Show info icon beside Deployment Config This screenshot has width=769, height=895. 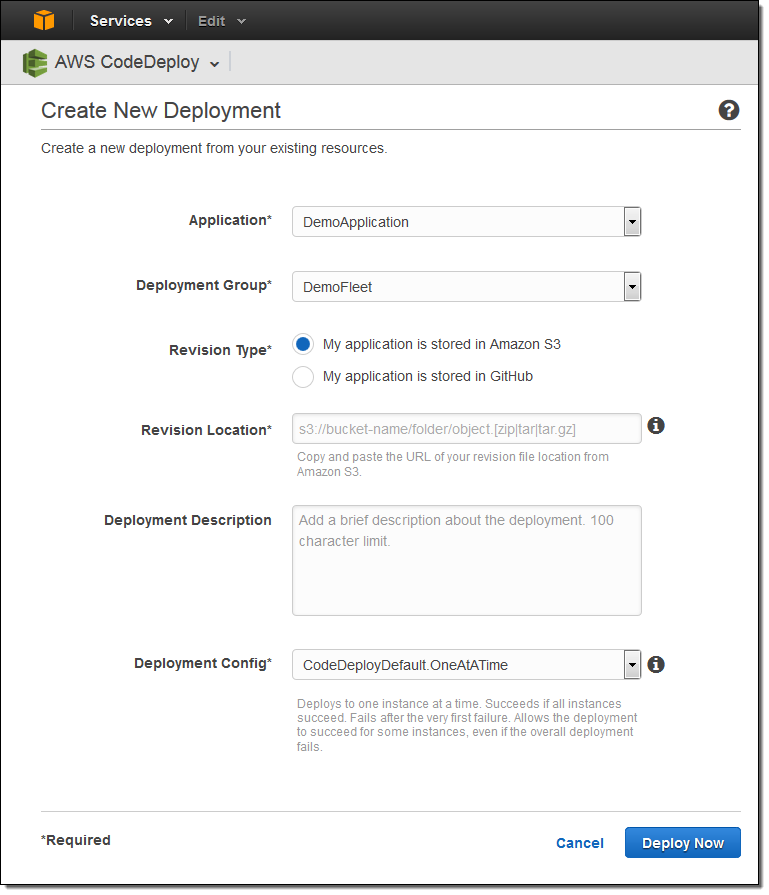[x=656, y=664]
